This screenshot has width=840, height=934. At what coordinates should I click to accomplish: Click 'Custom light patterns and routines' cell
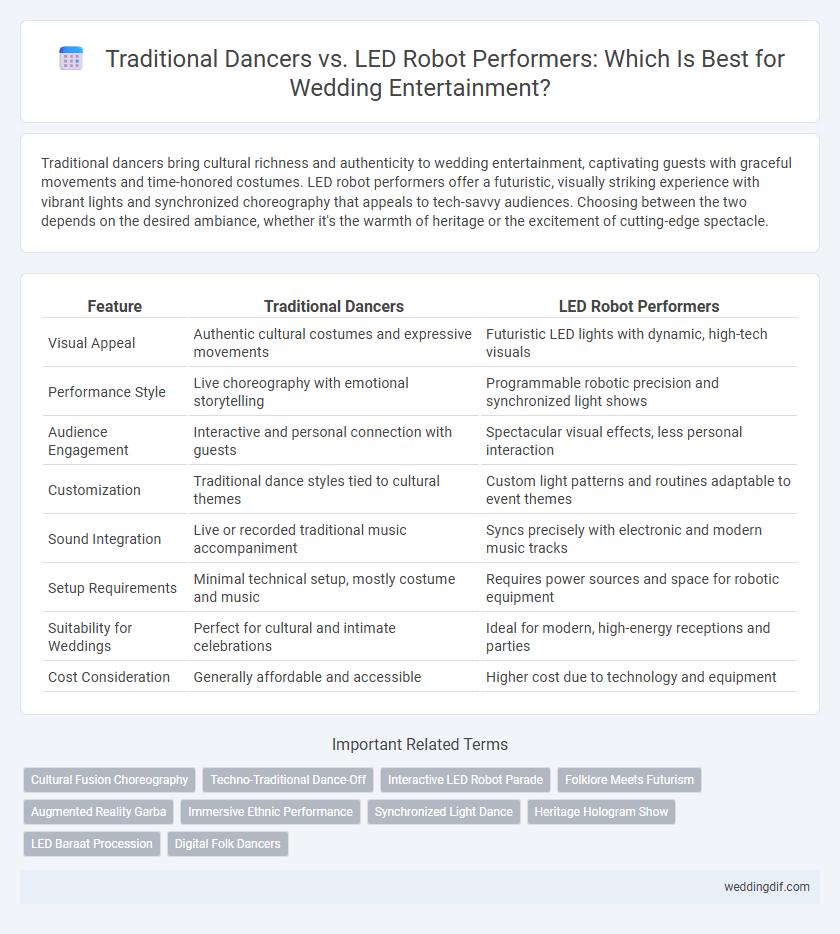[638, 490]
